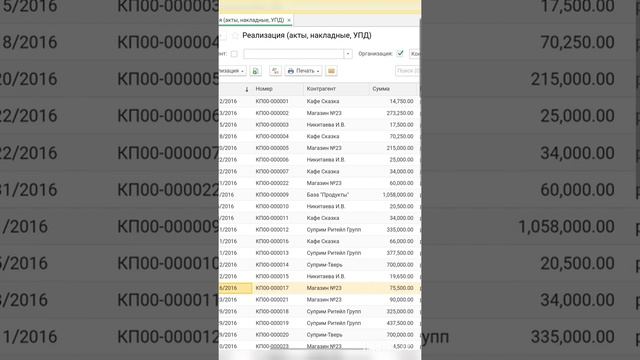The height and width of the screenshot is (360, 640).
Task: Select document КП00-000012
Action: [272, 230]
